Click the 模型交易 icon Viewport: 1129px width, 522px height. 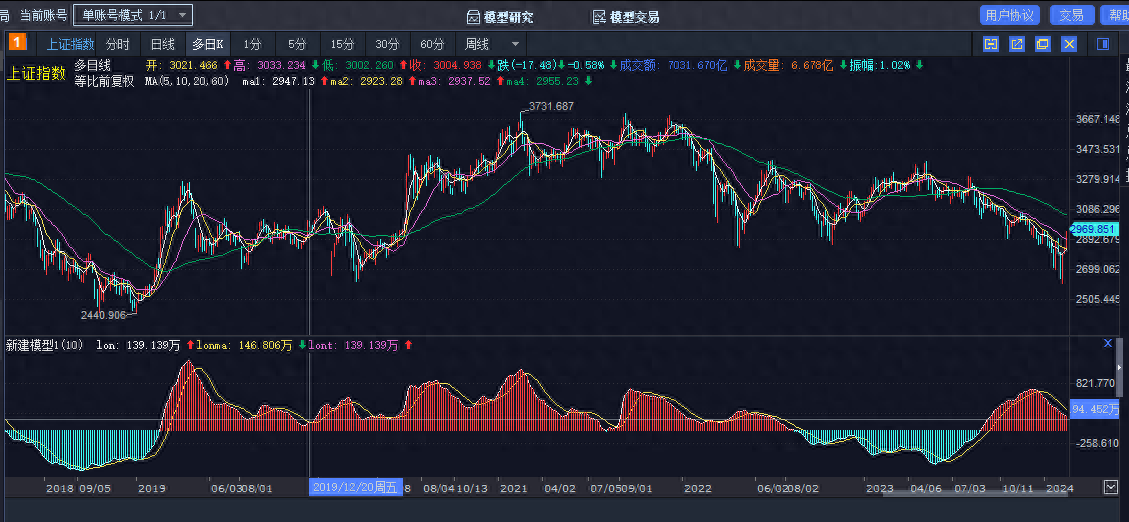(x=600, y=17)
